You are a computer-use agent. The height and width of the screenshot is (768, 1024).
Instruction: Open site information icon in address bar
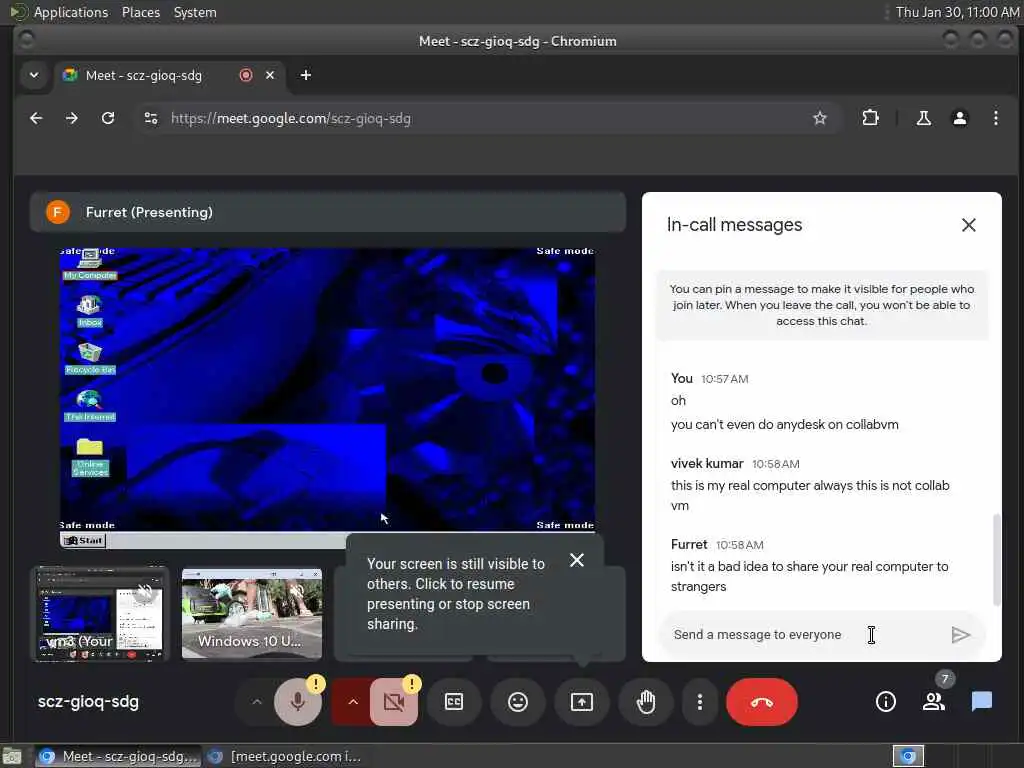pos(151,118)
